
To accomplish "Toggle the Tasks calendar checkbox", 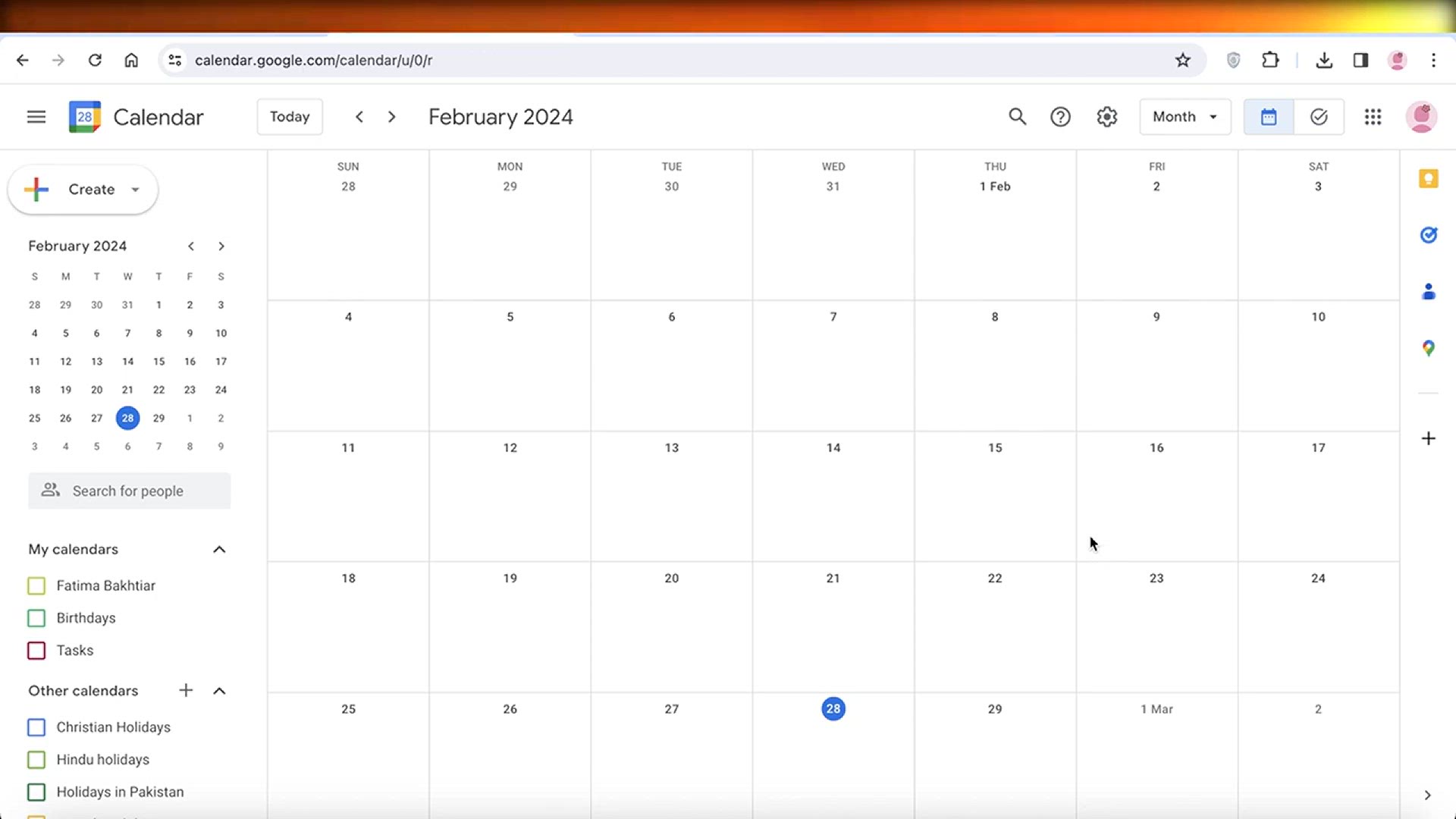I will (36, 651).
